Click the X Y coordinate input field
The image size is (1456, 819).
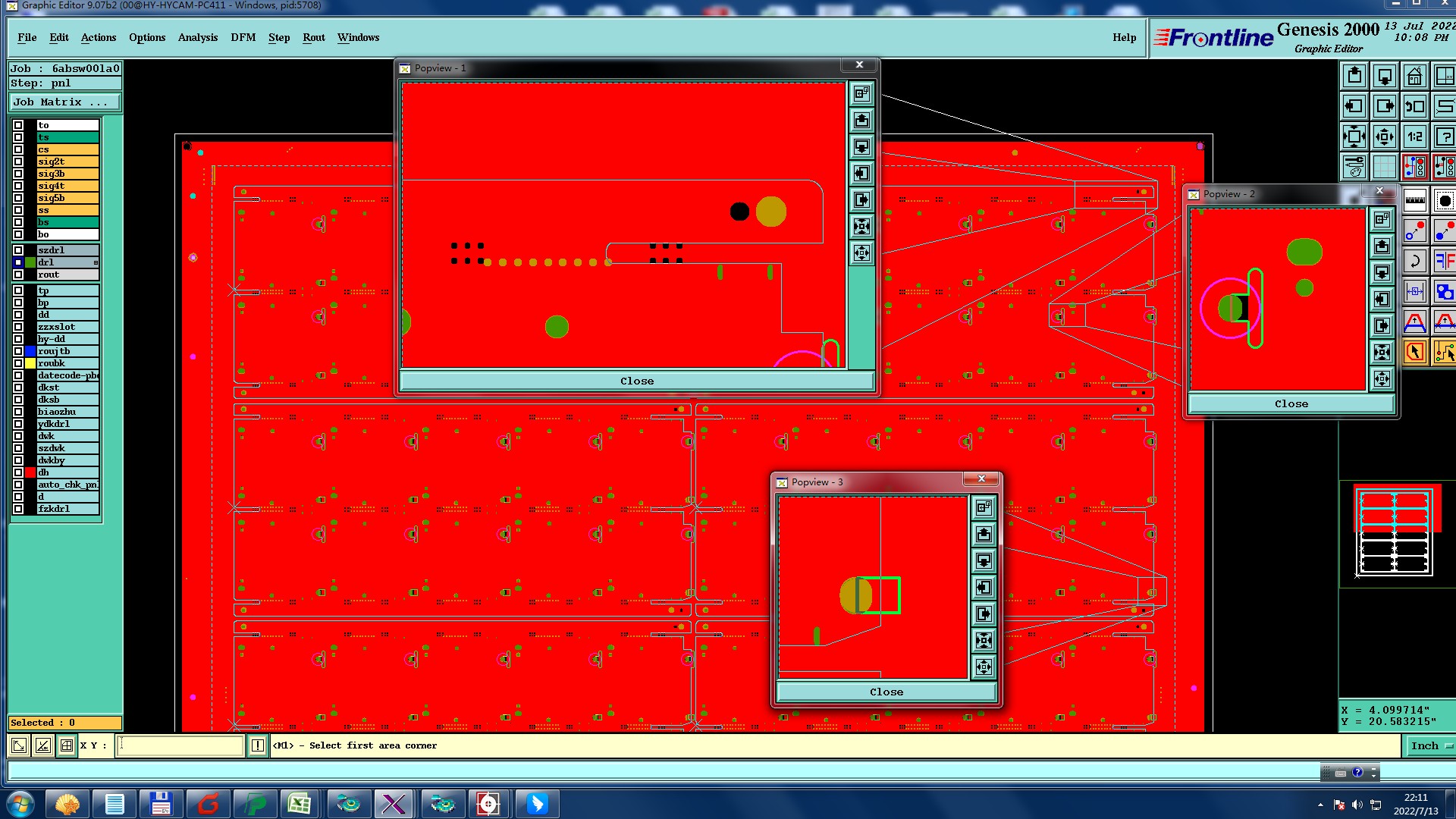[180, 745]
